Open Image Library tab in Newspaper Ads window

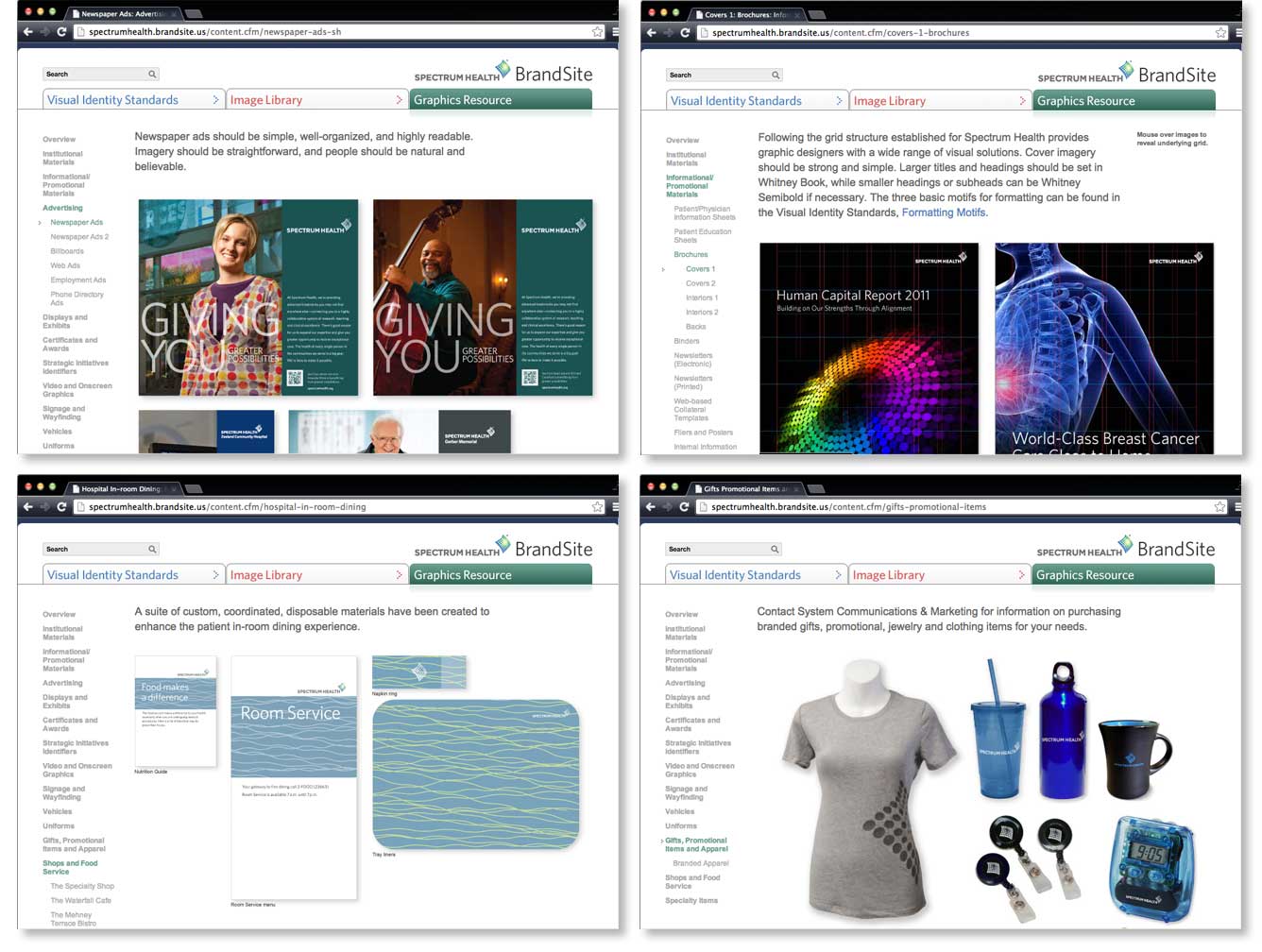coord(315,99)
